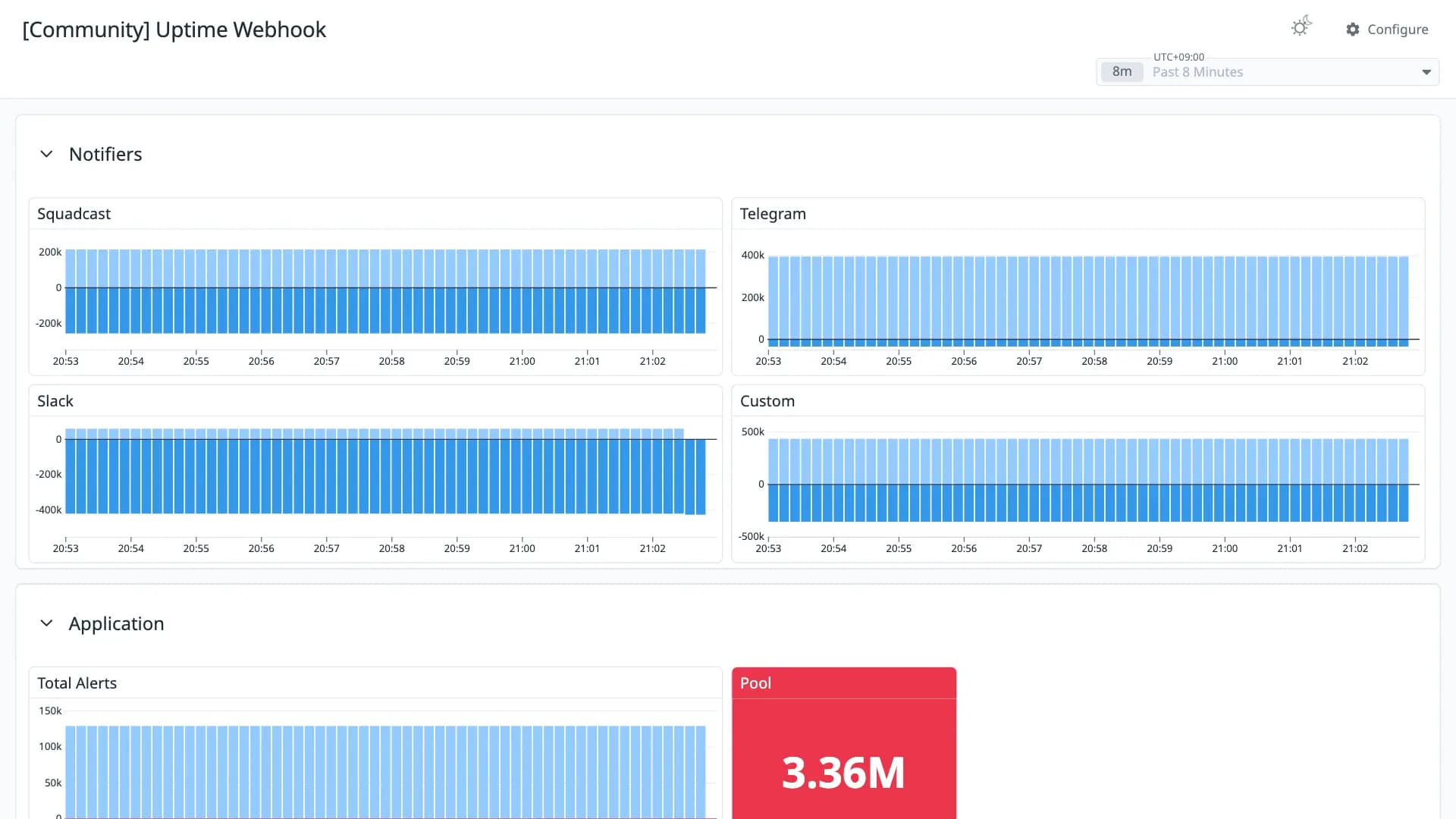Click the Squadcast widget title

pyautogui.click(x=74, y=214)
